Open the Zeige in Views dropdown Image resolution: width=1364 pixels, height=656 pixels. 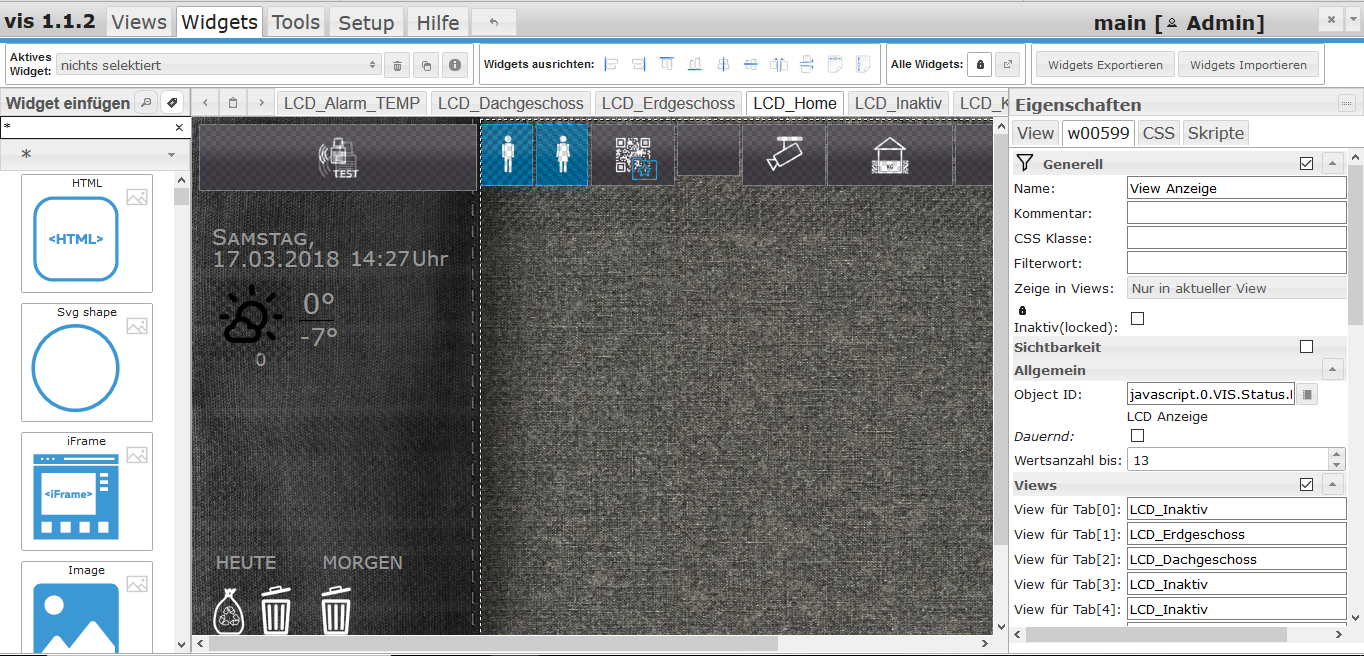coord(1236,289)
